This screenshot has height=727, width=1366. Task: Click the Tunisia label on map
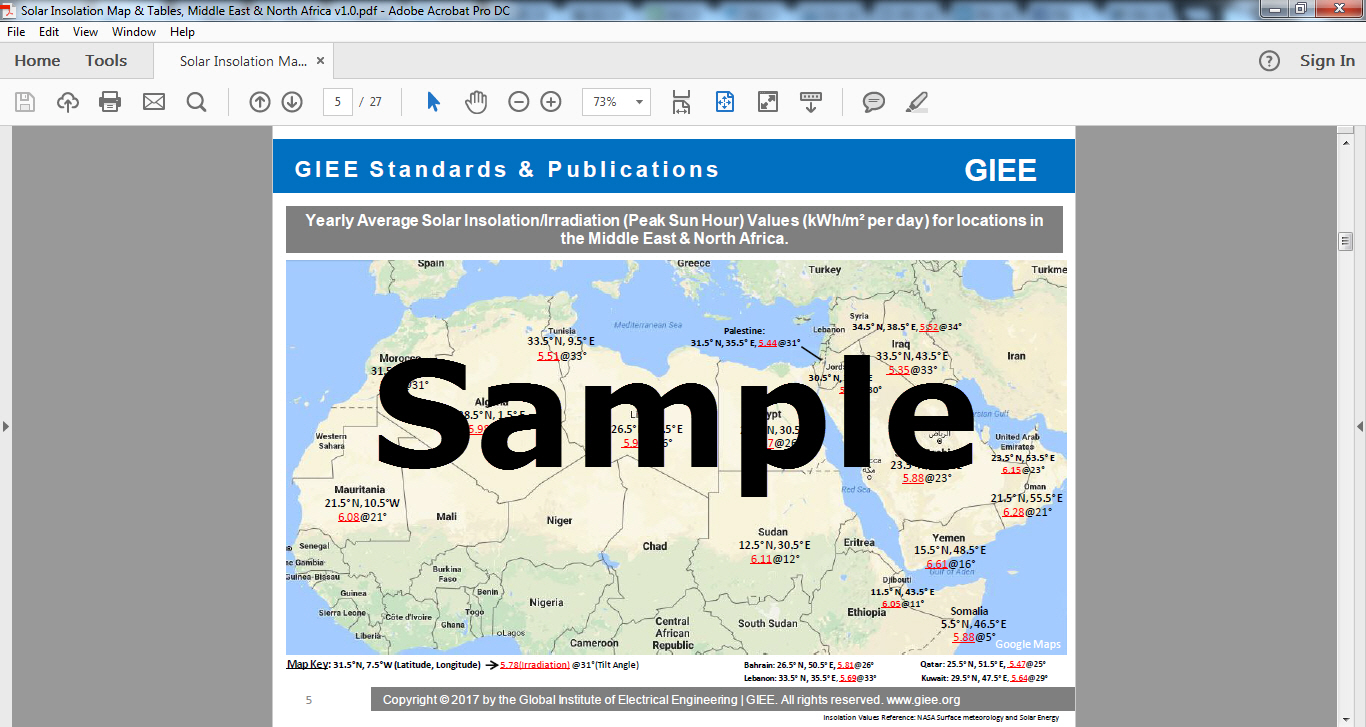[561, 331]
